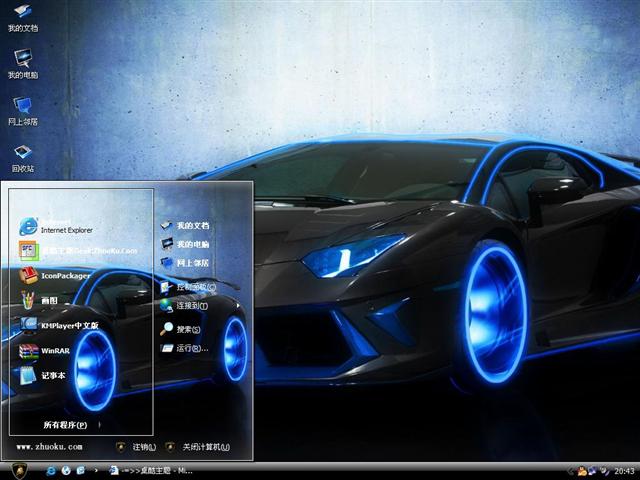Open 回收站 recycle bin on desktop
The height and width of the screenshot is (480, 640).
pyautogui.click(x=23, y=158)
